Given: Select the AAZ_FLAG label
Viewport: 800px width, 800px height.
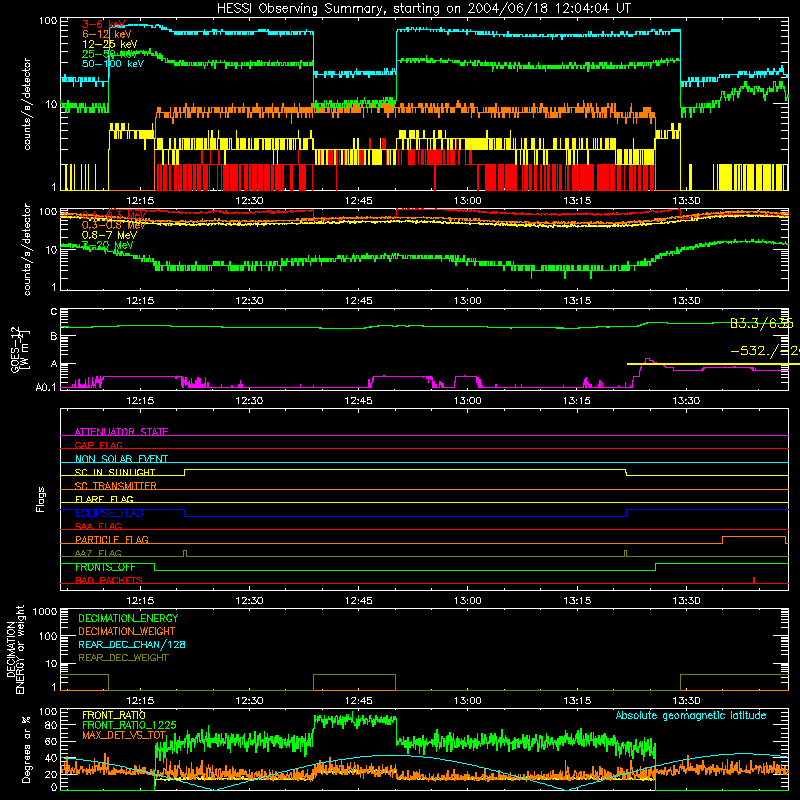Looking at the screenshot, I should point(98,553).
